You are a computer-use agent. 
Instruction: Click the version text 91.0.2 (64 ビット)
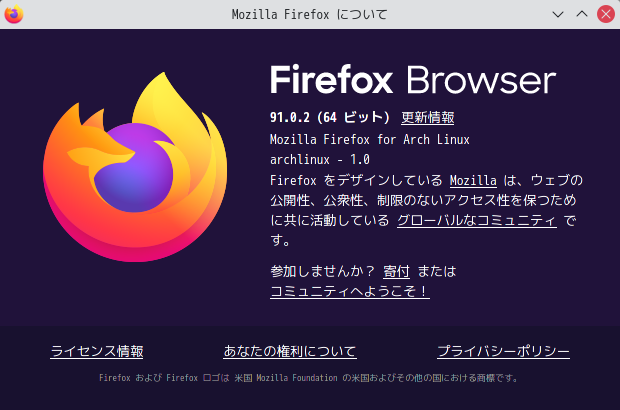coord(330,117)
